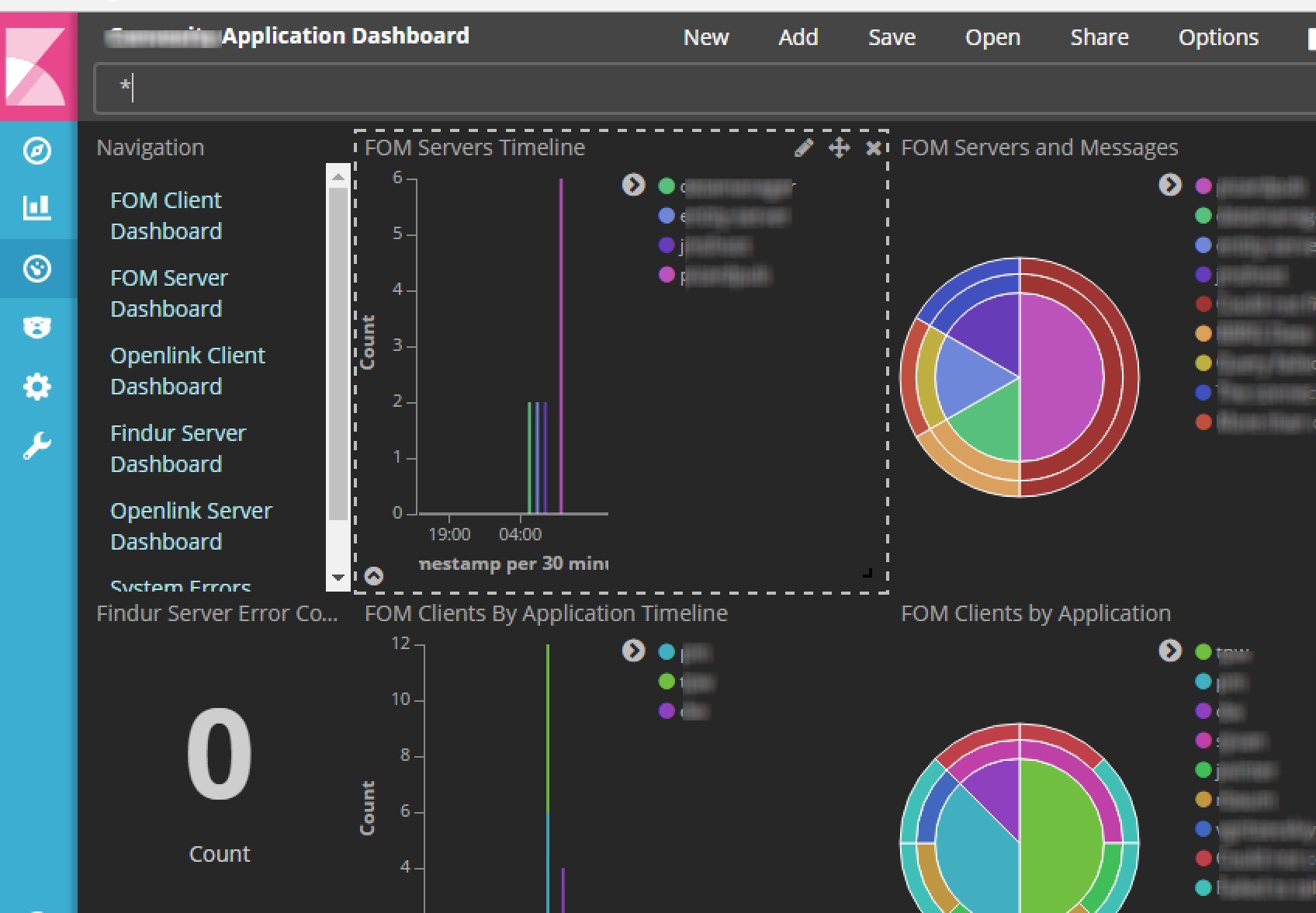Click the 'Findur Server Error Co...' panel title
Screen dimensions: 1316x913
click(217, 613)
